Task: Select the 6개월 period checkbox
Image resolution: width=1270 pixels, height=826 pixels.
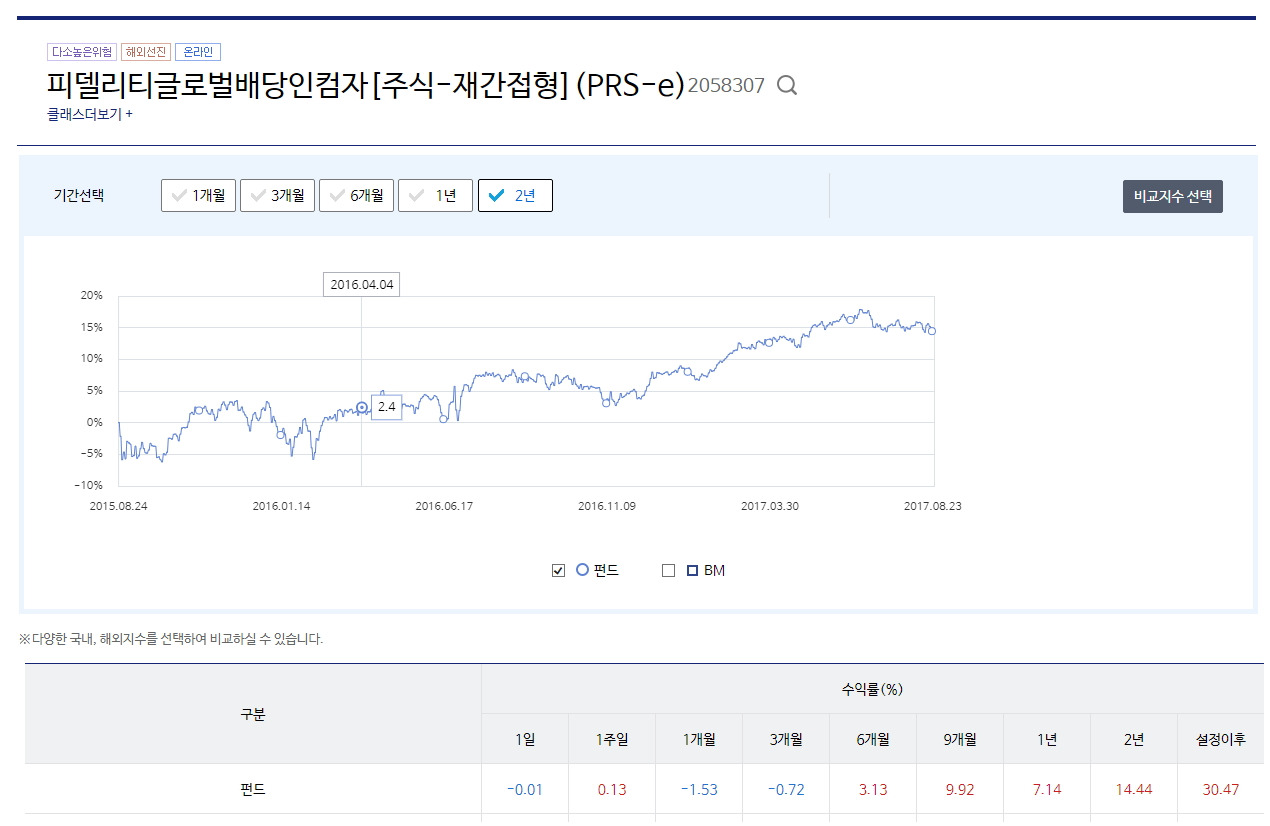Action: point(356,195)
